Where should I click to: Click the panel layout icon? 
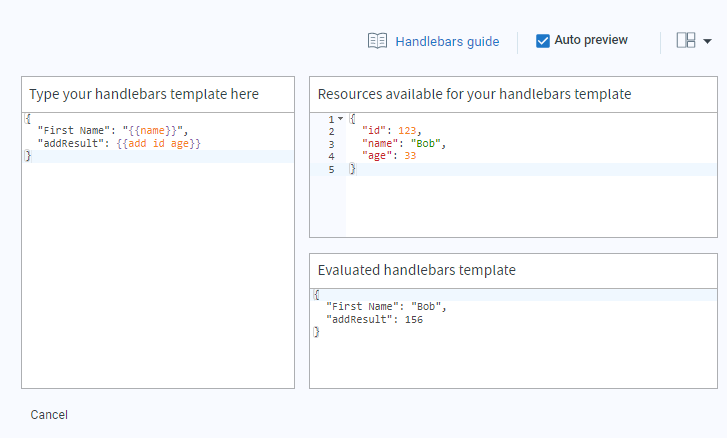686,40
